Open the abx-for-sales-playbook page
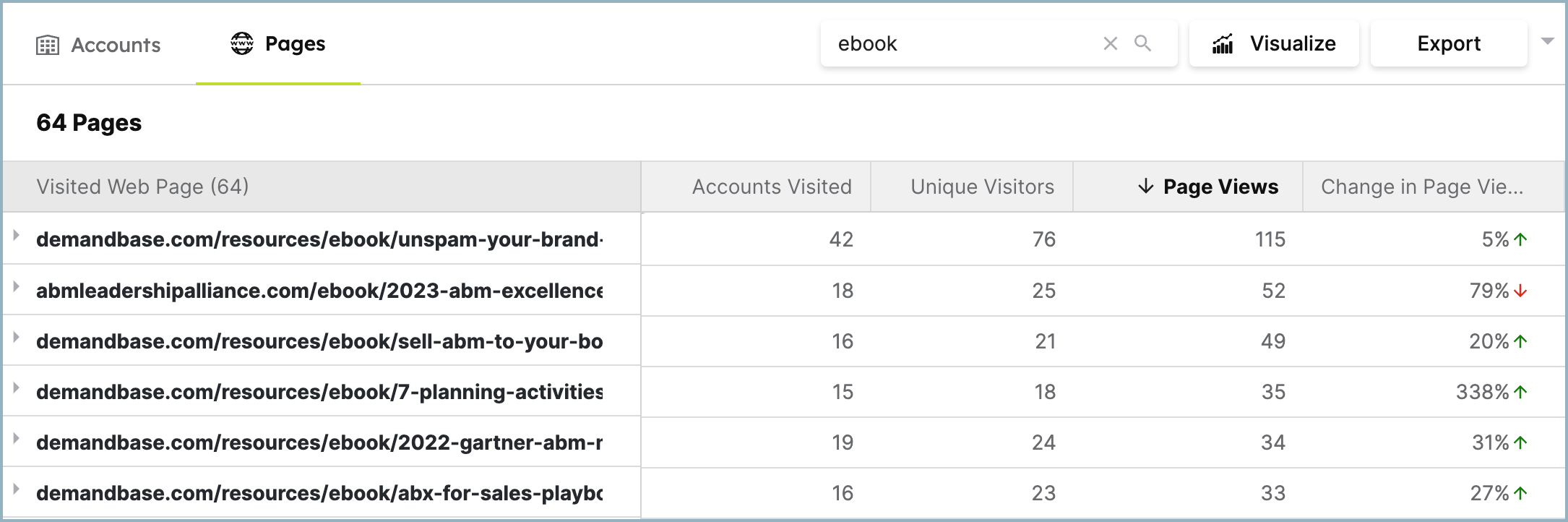 pyautogui.click(x=319, y=493)
